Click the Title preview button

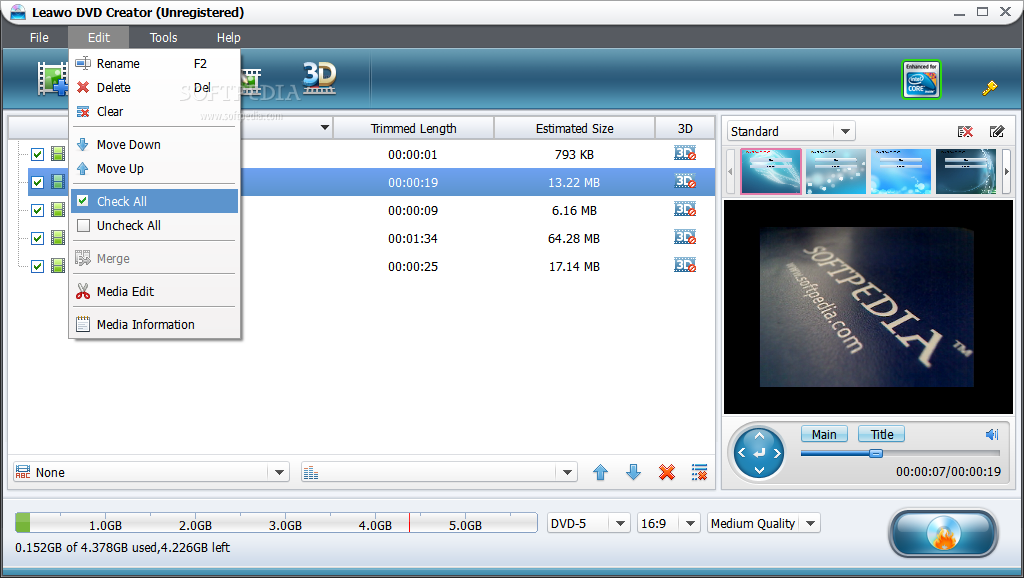point(882,434)
